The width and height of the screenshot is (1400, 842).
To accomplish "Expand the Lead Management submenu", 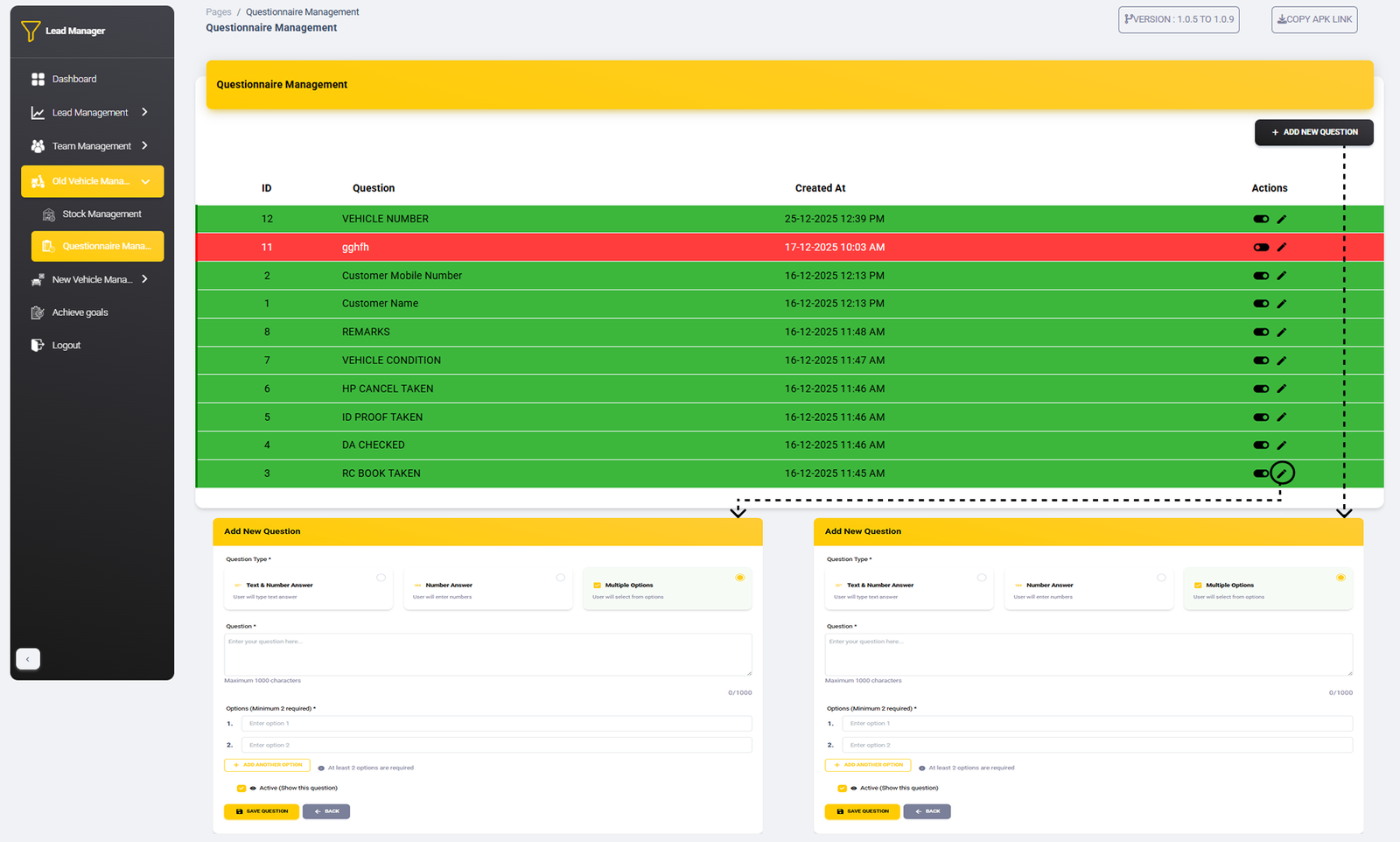I will 144,112.
